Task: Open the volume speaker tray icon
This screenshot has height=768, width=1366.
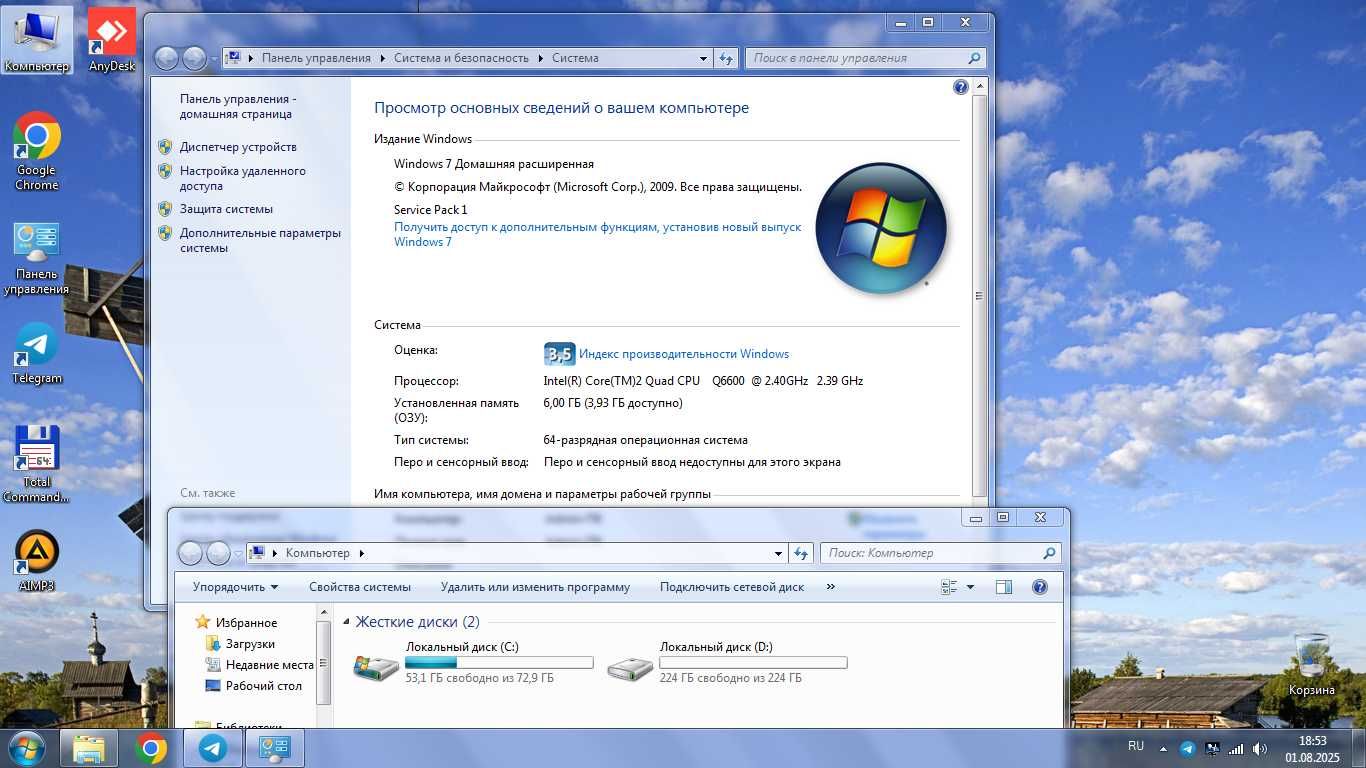Action: point(1261,748)
